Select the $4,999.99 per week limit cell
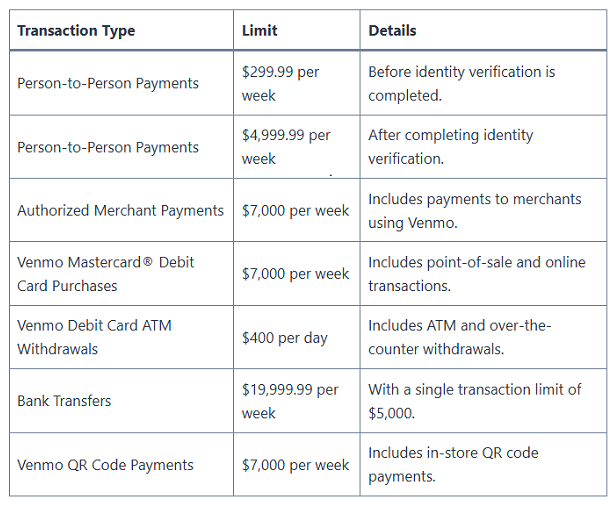 (x=286, y=147)
